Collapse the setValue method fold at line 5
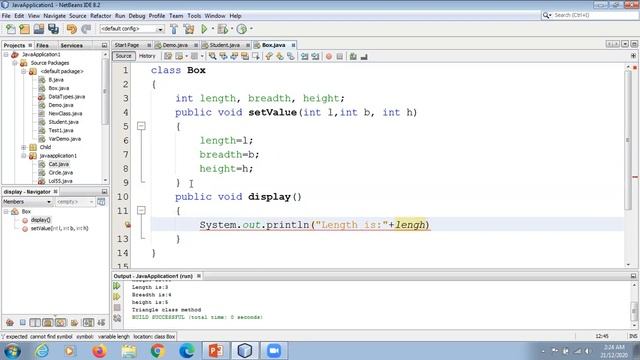 (x=141, y=126)
